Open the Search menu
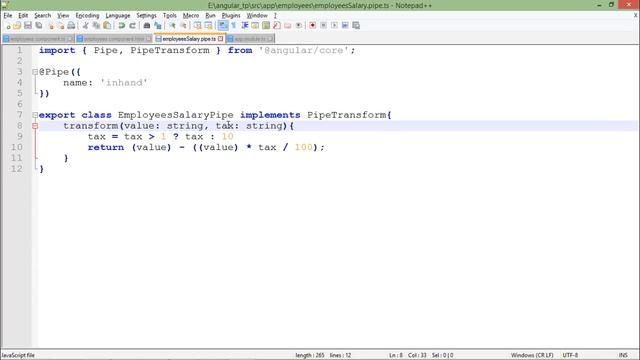The width and height of the screenshot is (640, 360). (42, 16)
